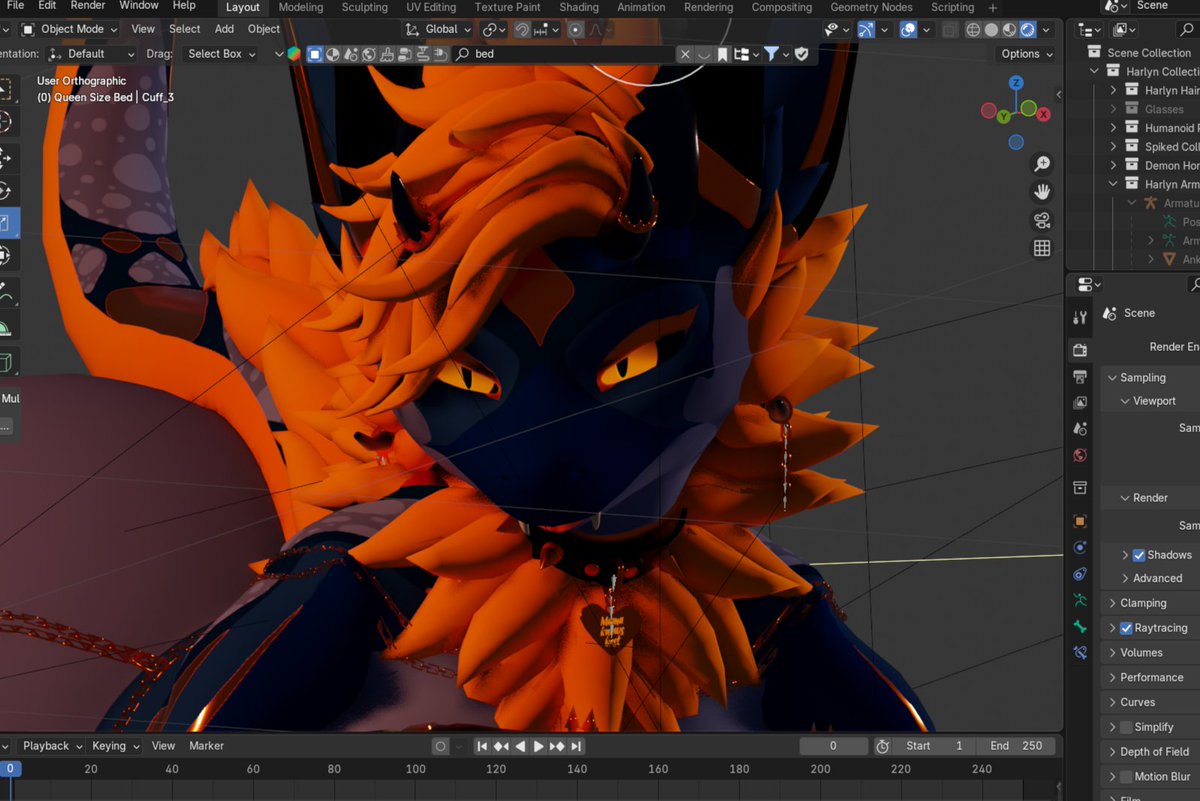Clear the 'bed' search filter

point(685,54)
